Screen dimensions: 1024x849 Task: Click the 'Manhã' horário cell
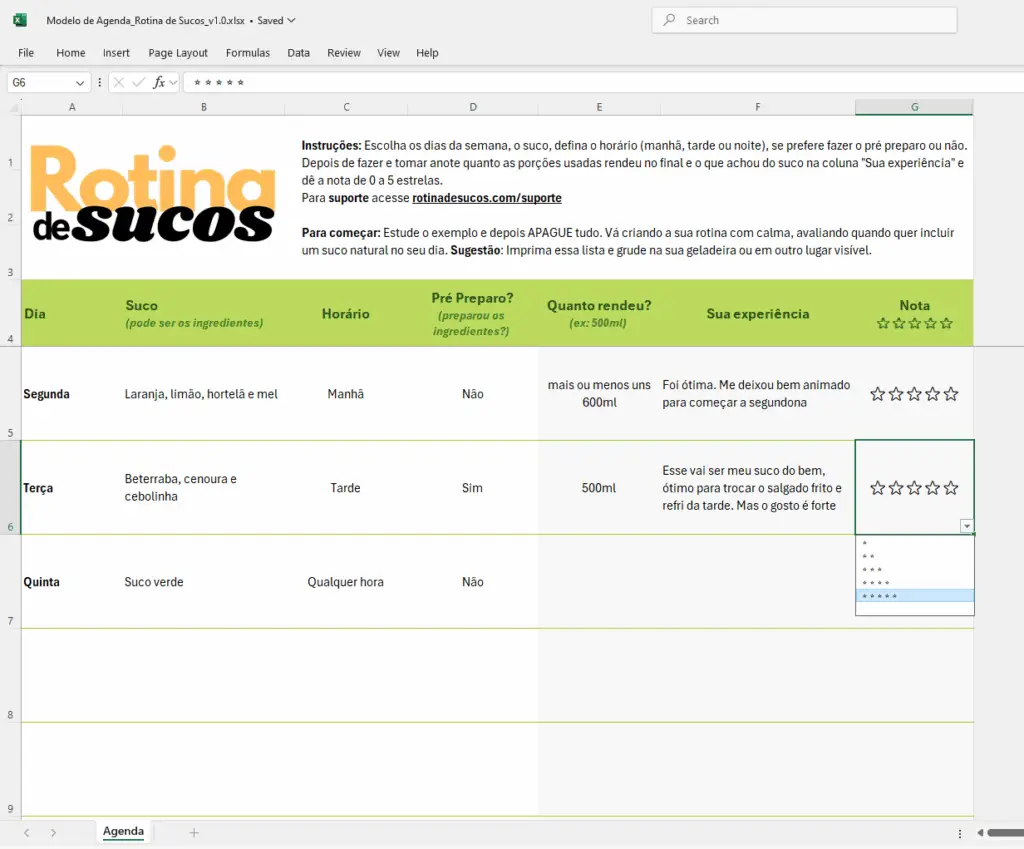pos(346,394)
